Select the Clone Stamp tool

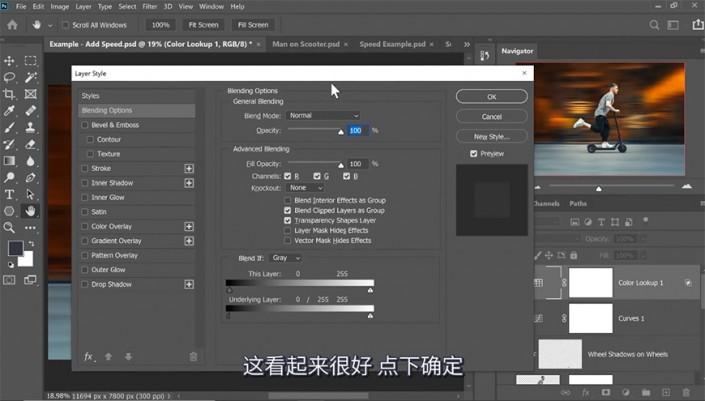(31, 128)
